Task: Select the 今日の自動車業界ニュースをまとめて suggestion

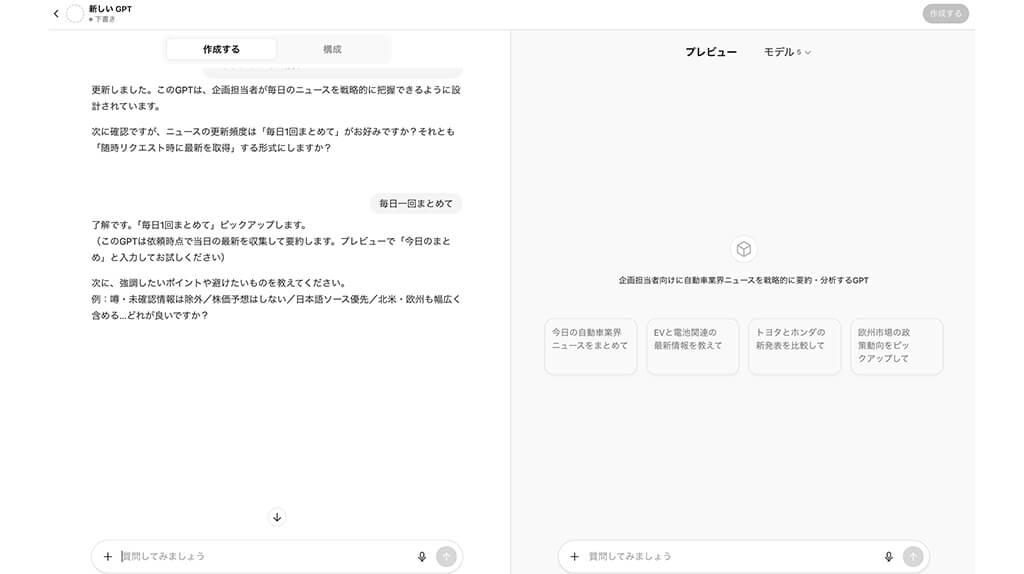Action: click(590, 346)
